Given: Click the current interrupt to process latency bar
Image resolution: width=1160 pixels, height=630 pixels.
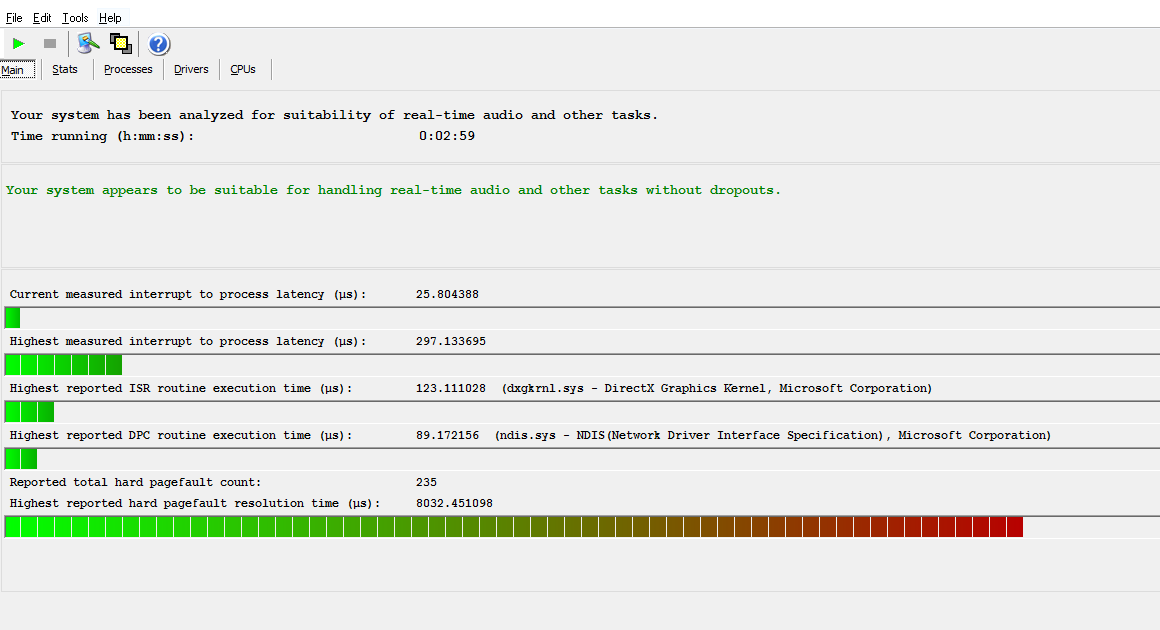Looking at the screenshot, I should coord(12,318).
